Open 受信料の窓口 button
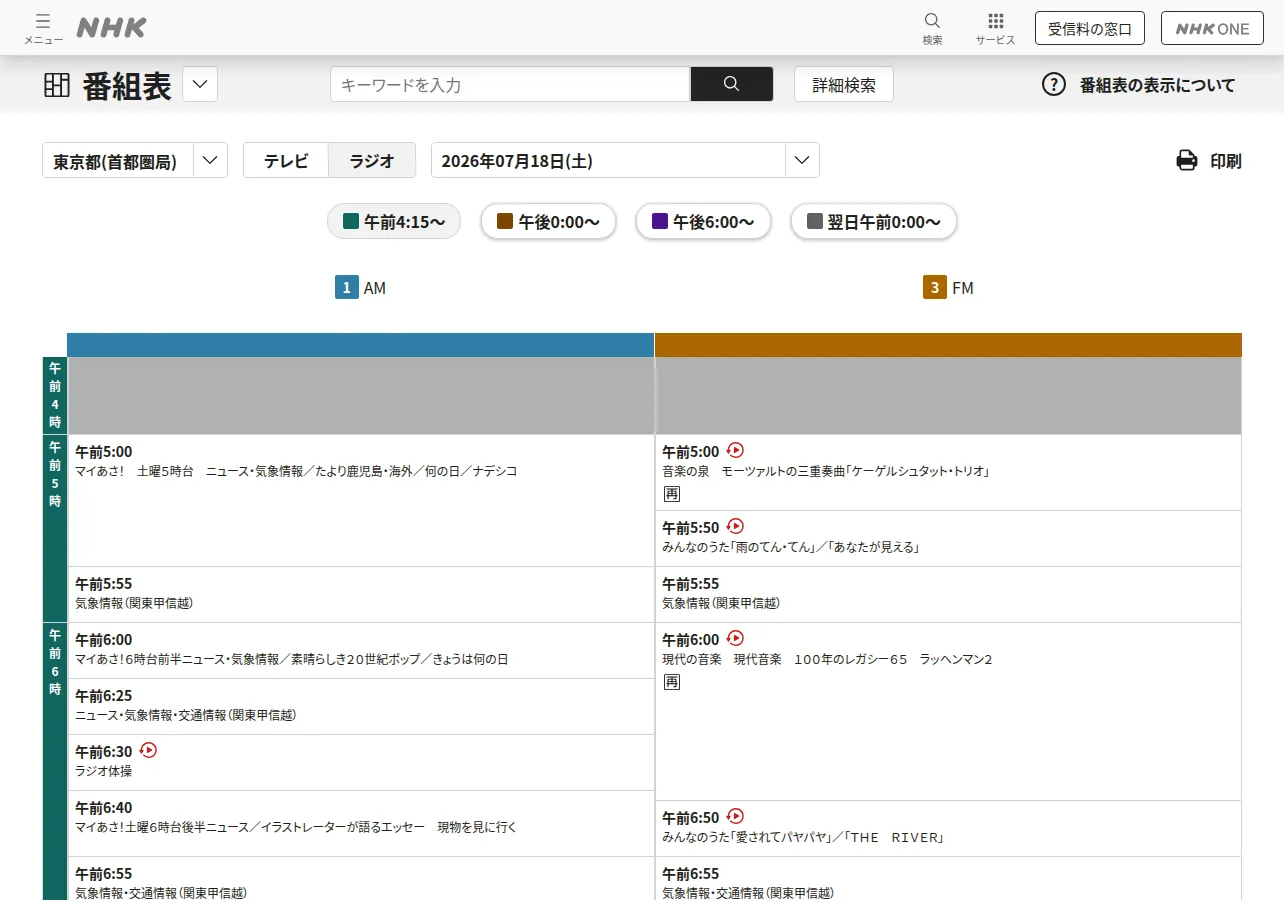The height and width of the screenshot is (900, 1284). 1090,28
